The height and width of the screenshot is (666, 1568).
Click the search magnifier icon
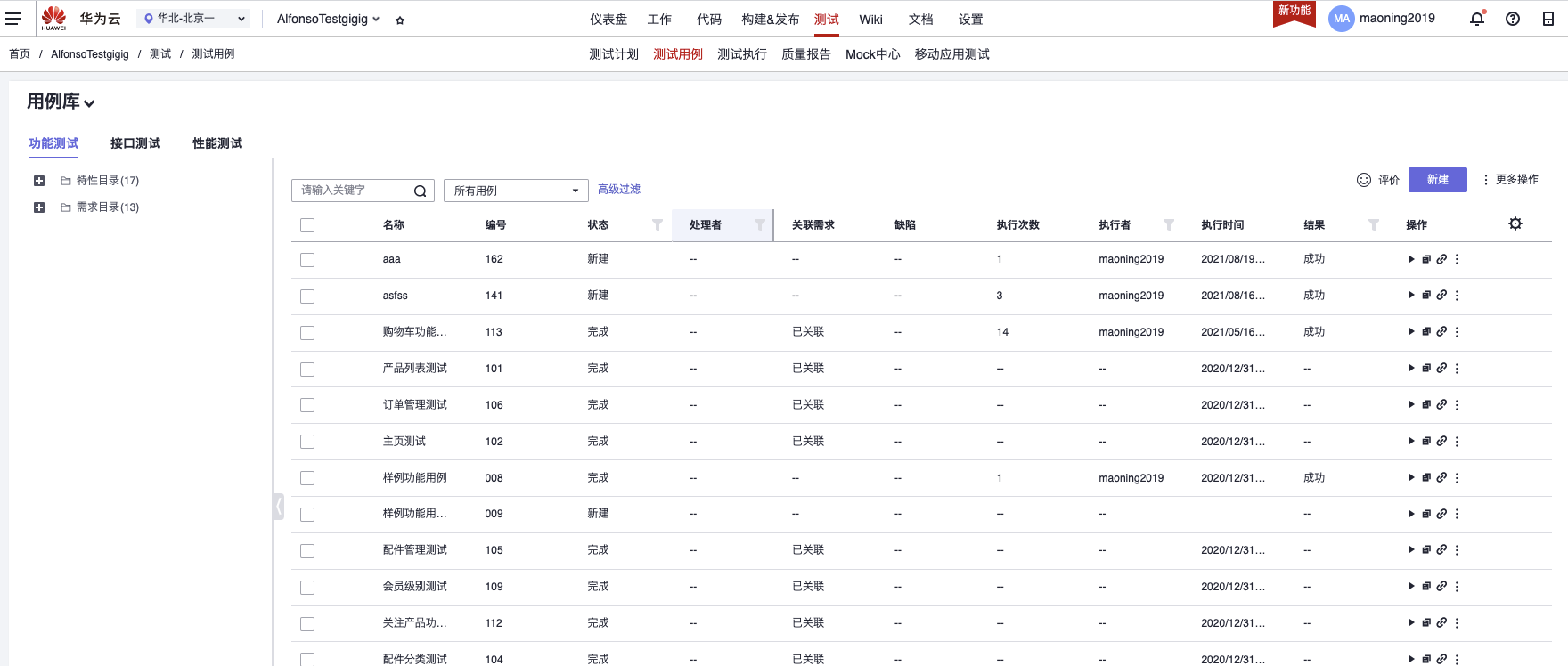coord(421,191)
